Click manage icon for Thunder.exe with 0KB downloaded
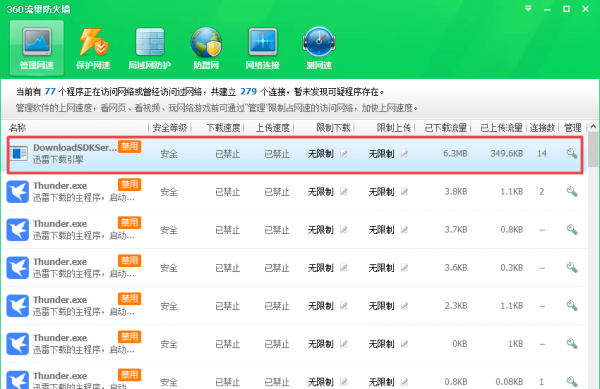This screenshot has height=389, width=600. (x=572, y=343)
